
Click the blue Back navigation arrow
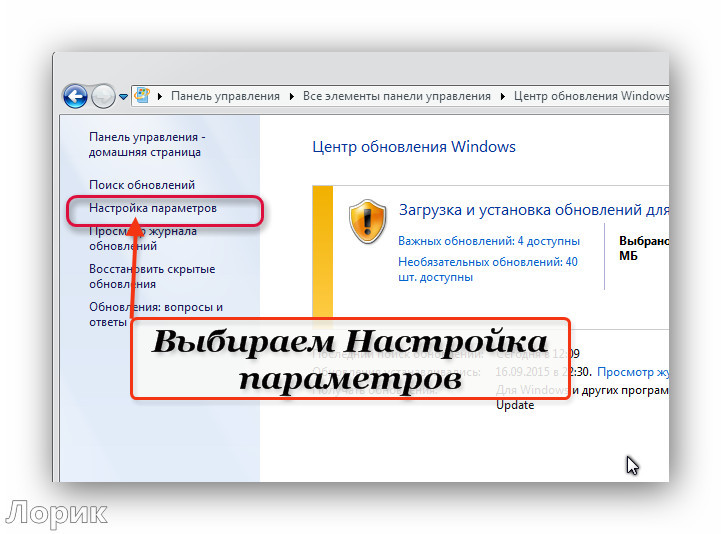point(75,96)
